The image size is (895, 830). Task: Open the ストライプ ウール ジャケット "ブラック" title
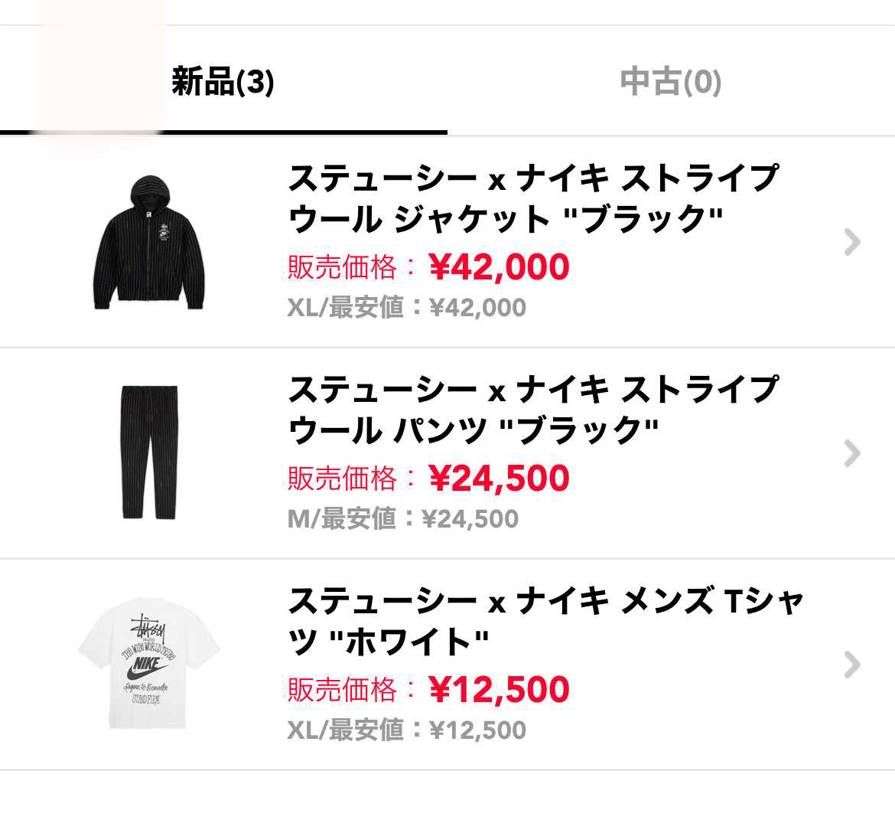[532, 197]
